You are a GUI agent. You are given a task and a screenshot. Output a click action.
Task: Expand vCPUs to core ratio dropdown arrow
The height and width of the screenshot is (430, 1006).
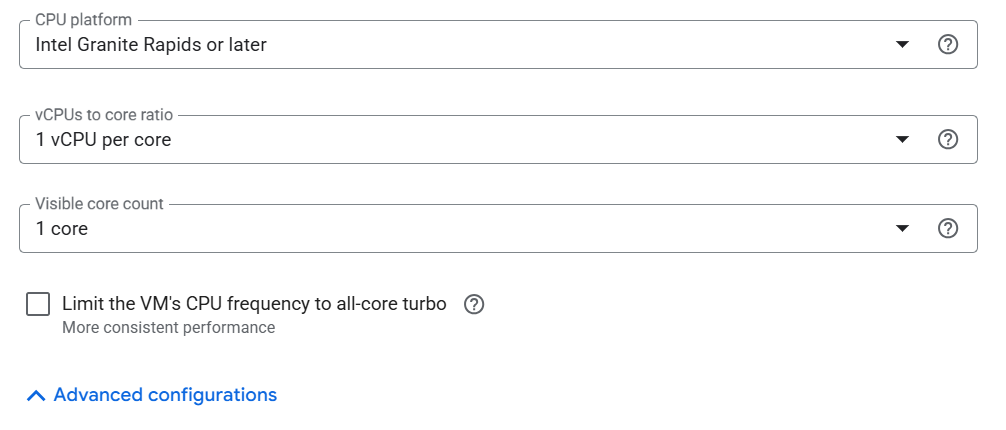pyautogui.click(x=902, y=140)
